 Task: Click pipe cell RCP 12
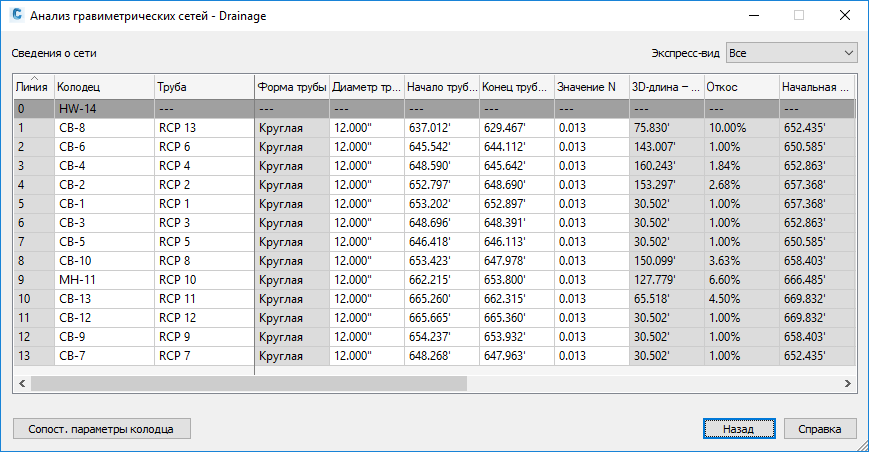[x=204, y=318]
